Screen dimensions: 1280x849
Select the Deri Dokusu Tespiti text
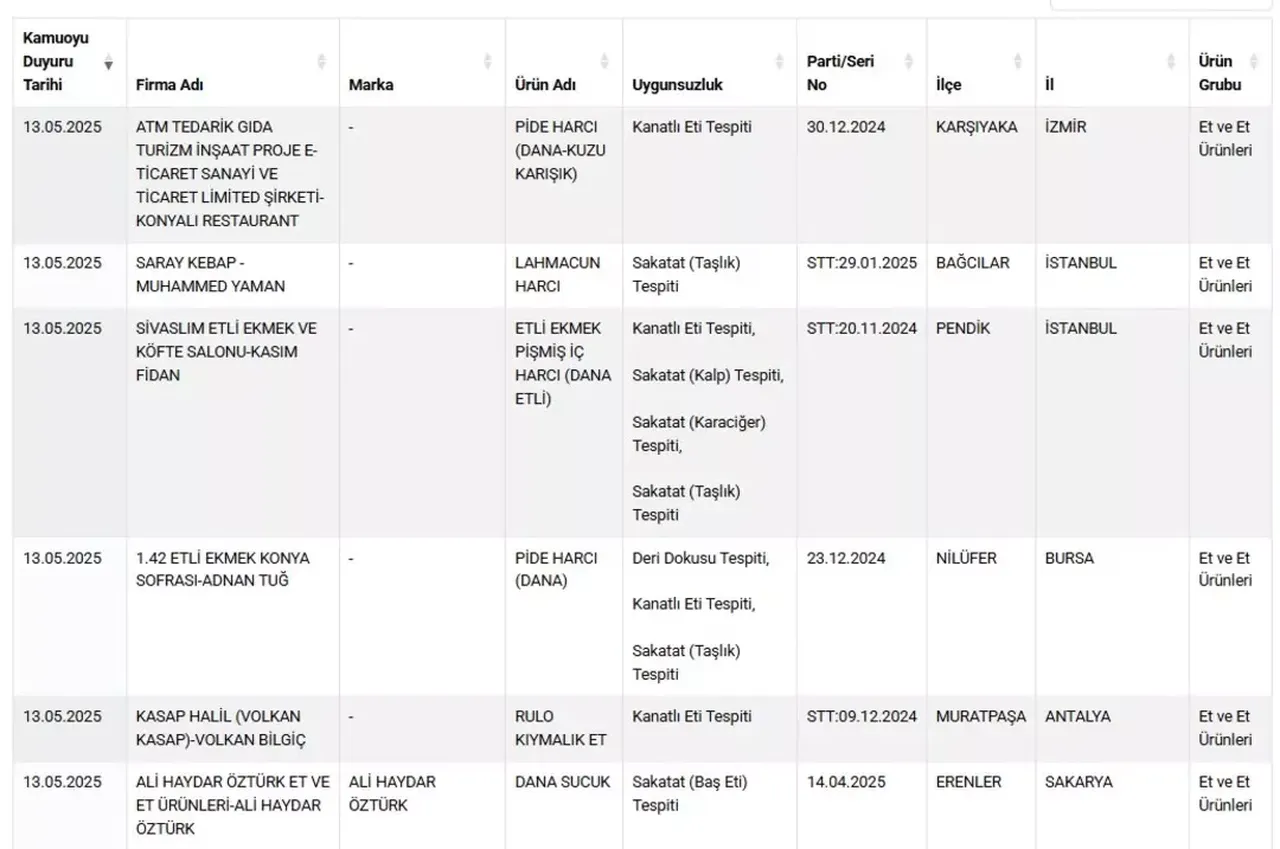pyautogui.click(x=700, y=558)
